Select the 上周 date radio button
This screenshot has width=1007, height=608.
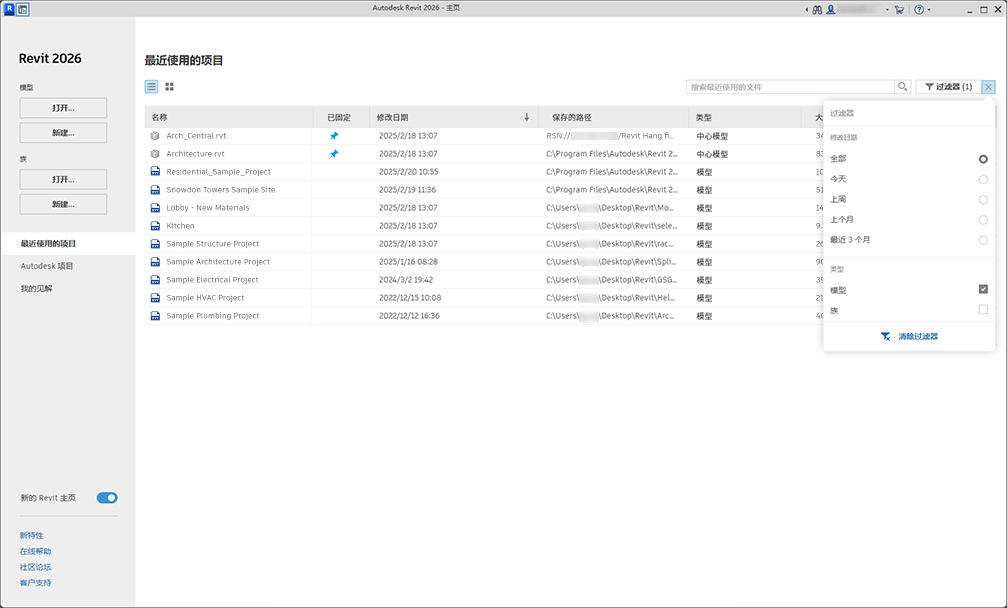click(983, 200)
